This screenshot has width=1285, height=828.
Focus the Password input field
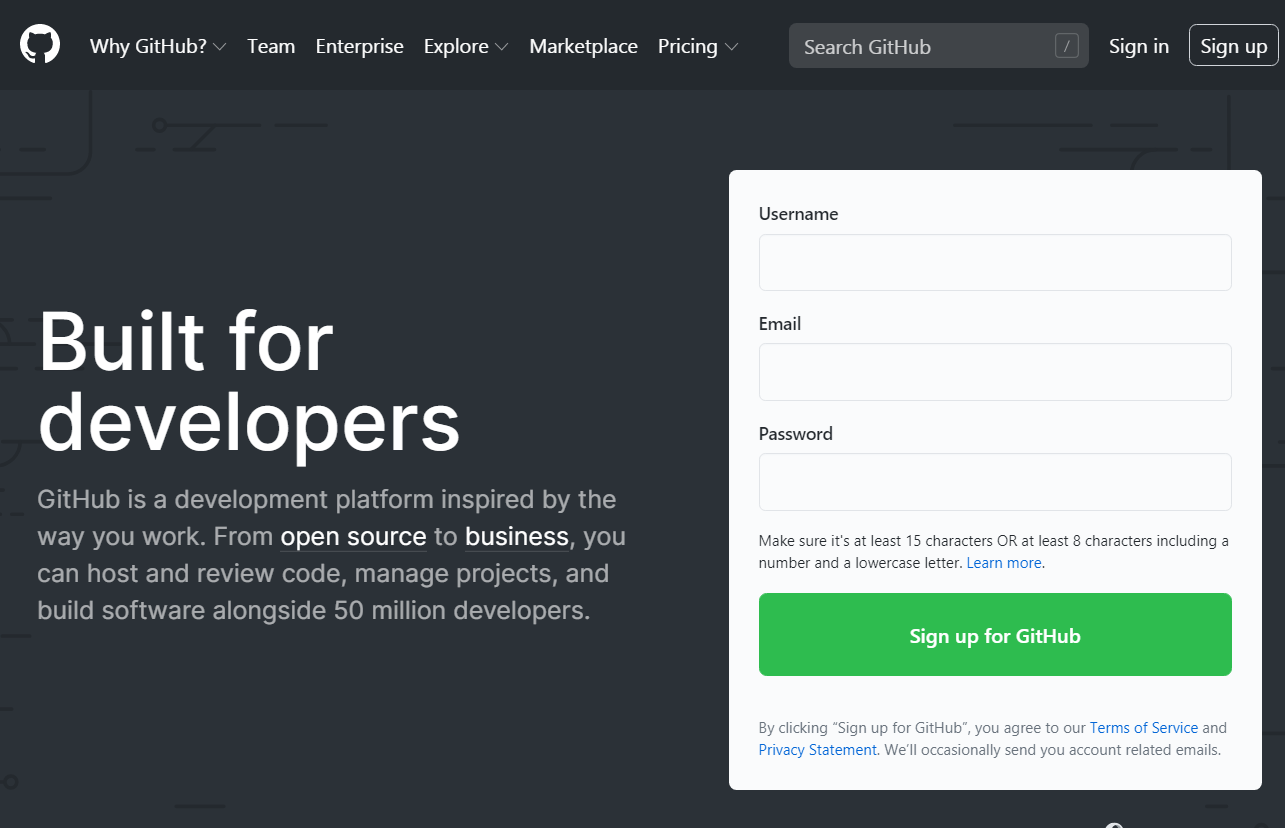tap(994, 482)
